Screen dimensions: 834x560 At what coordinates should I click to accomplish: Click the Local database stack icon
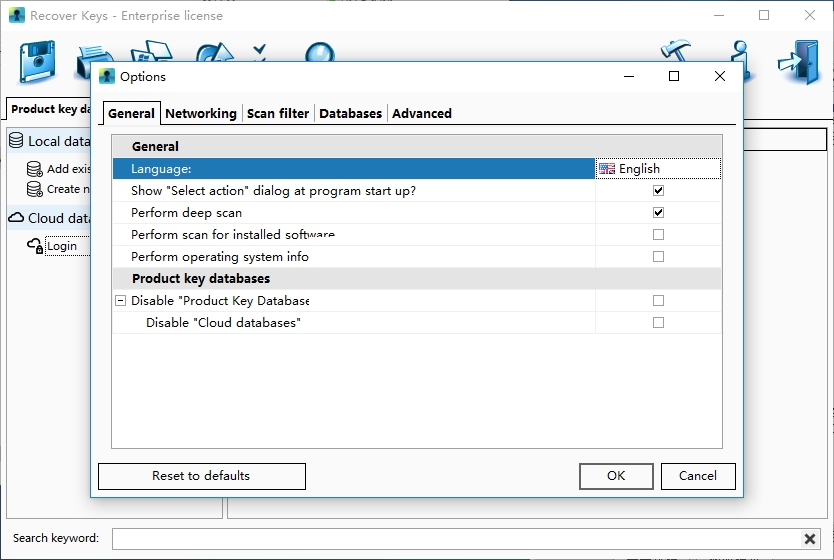point(16,141)
